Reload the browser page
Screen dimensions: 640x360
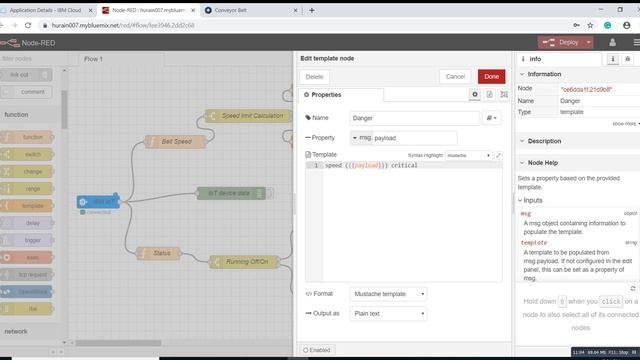pyautogui.click(x=28, y=25)
